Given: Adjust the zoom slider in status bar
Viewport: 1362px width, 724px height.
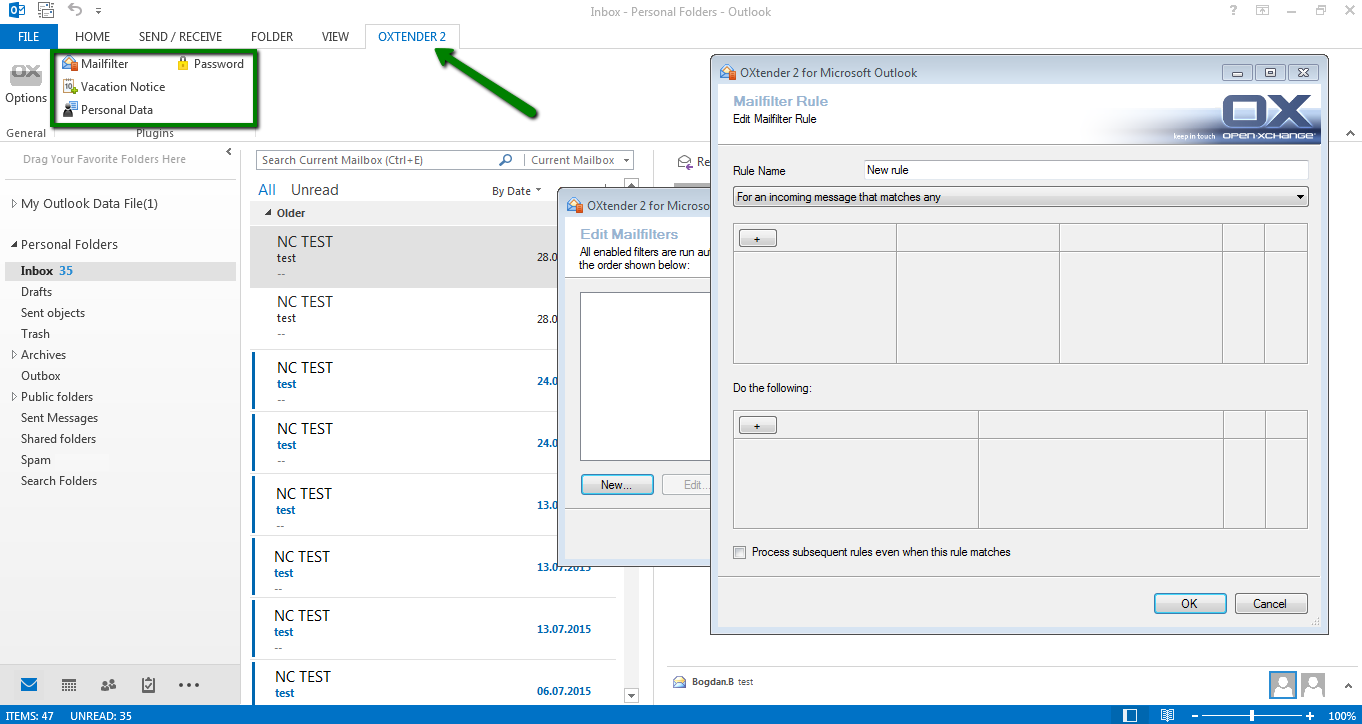Looking at the screenshot, I should click(1252, 716).
